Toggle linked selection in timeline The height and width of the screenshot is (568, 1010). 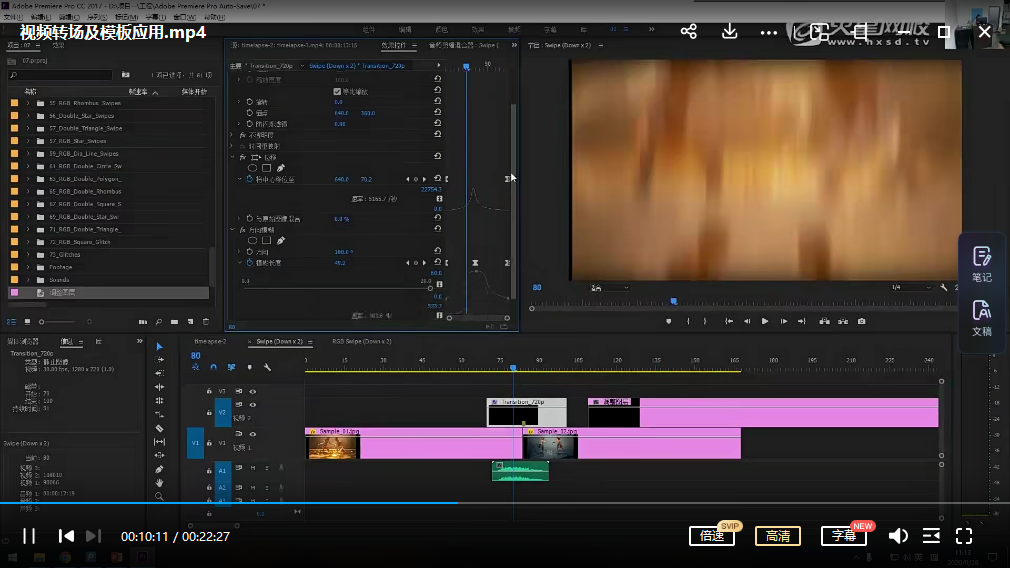pyautogui.click(x=231, y=367)
